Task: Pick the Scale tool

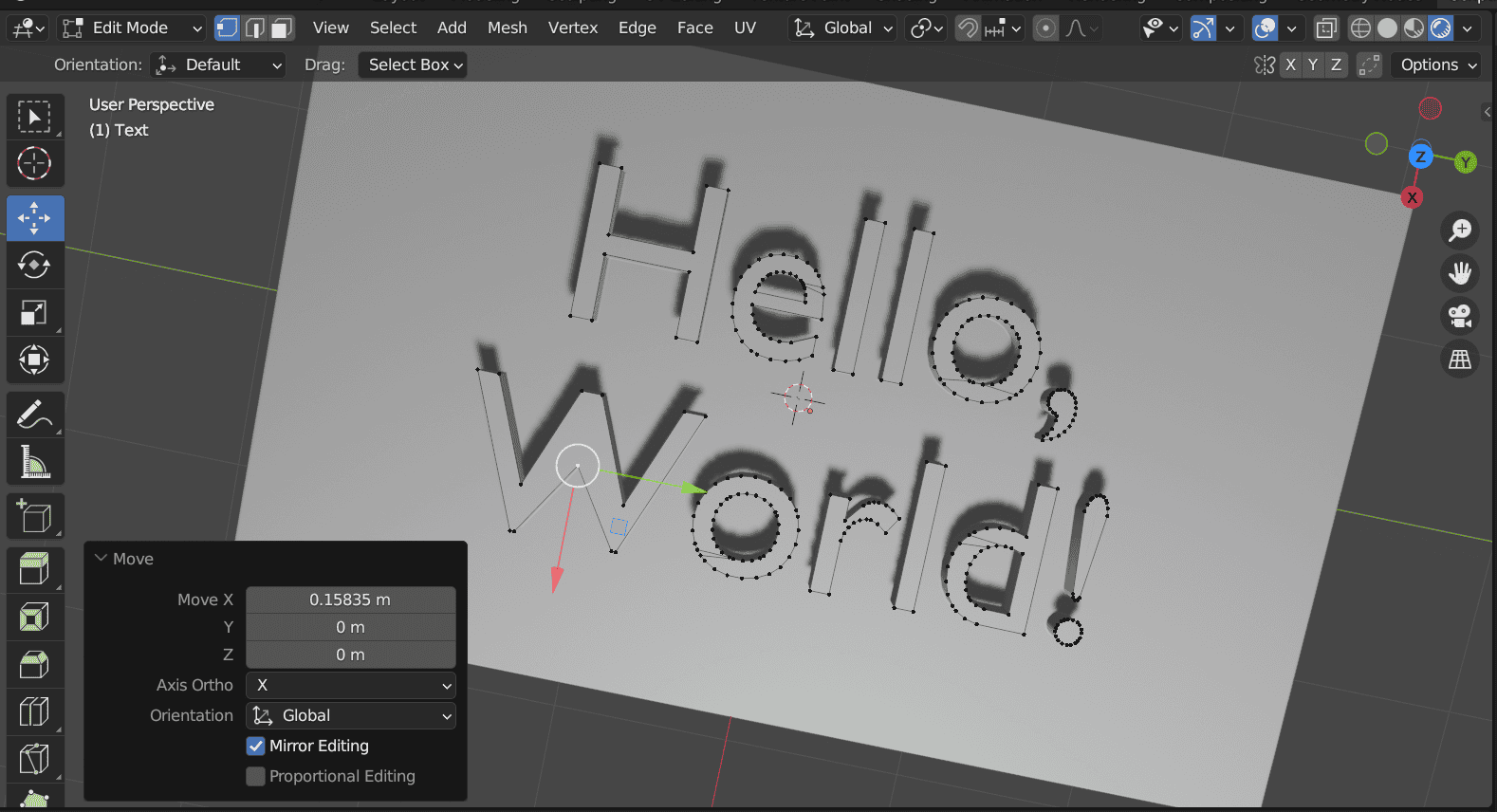Action: coord(35,312)
